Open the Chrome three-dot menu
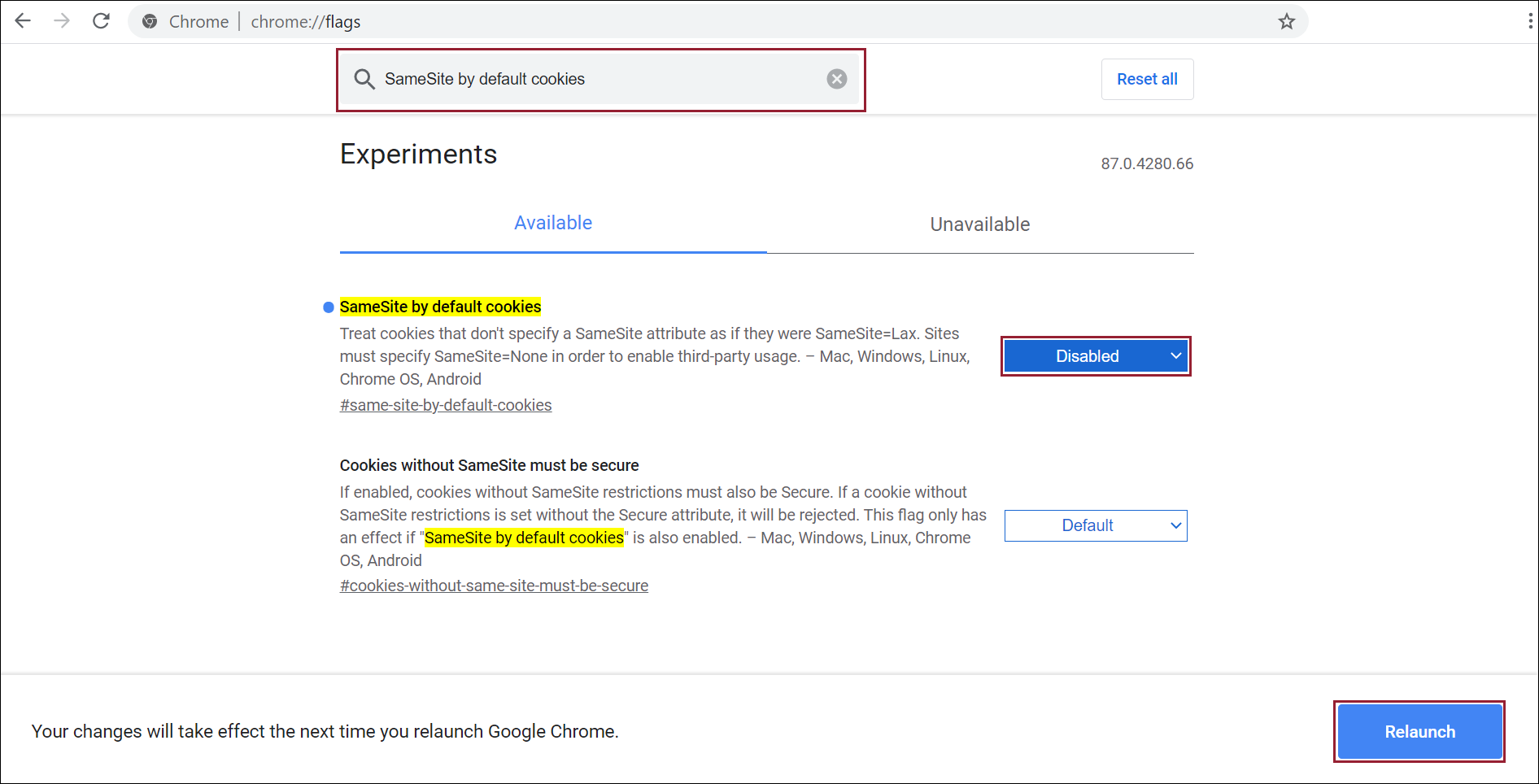Screen dimensions: 1539x784 [1530, 22]
